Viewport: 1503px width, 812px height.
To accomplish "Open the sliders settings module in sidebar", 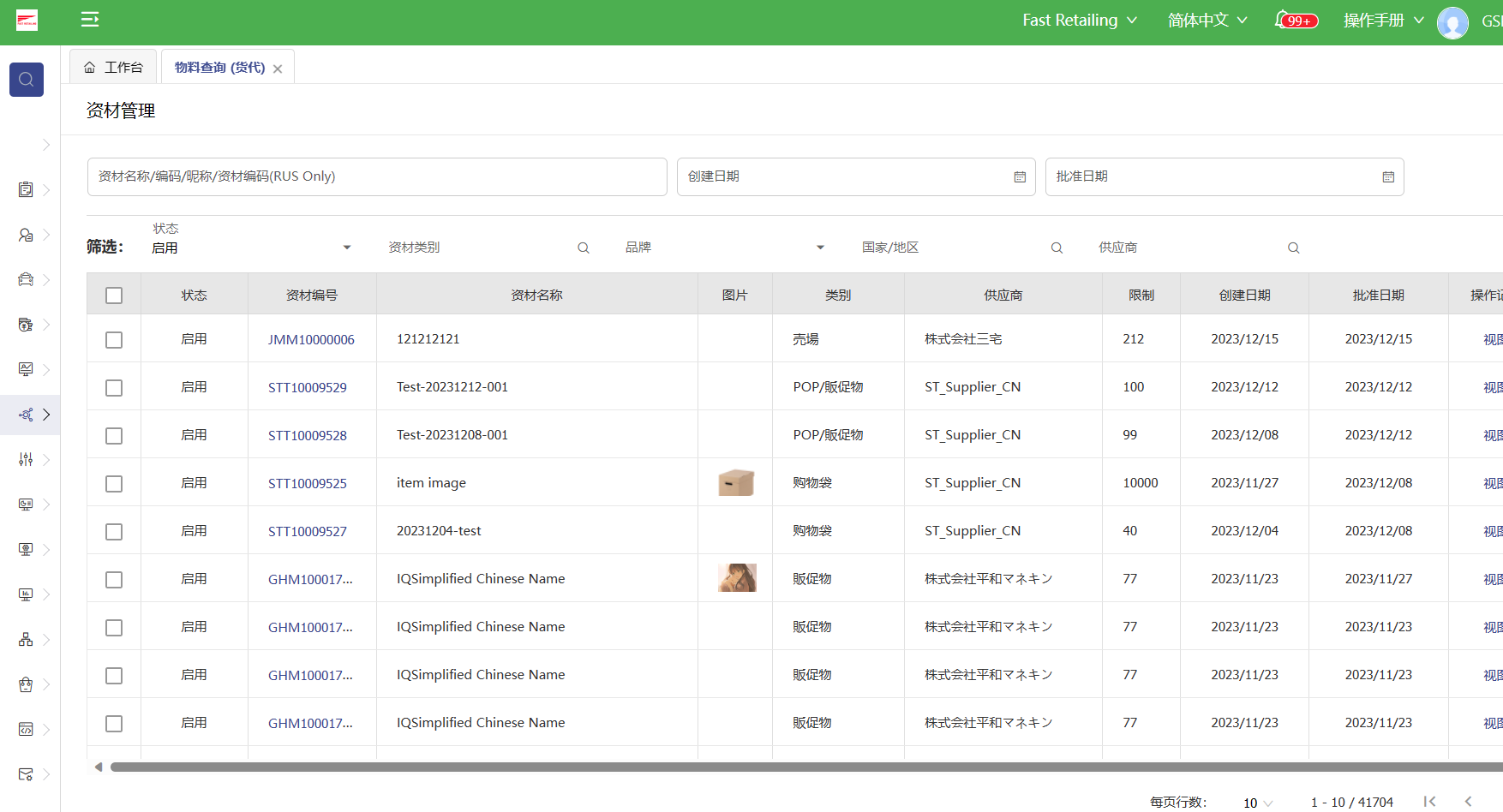I will click(26, 460).
